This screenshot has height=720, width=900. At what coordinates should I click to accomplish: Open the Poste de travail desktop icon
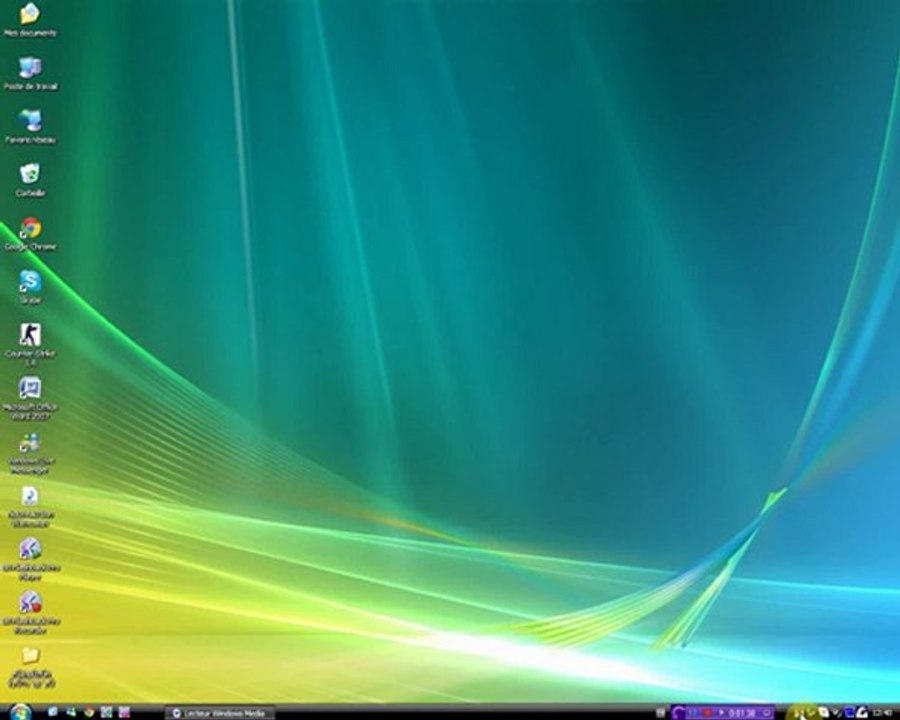coord(30,73)
